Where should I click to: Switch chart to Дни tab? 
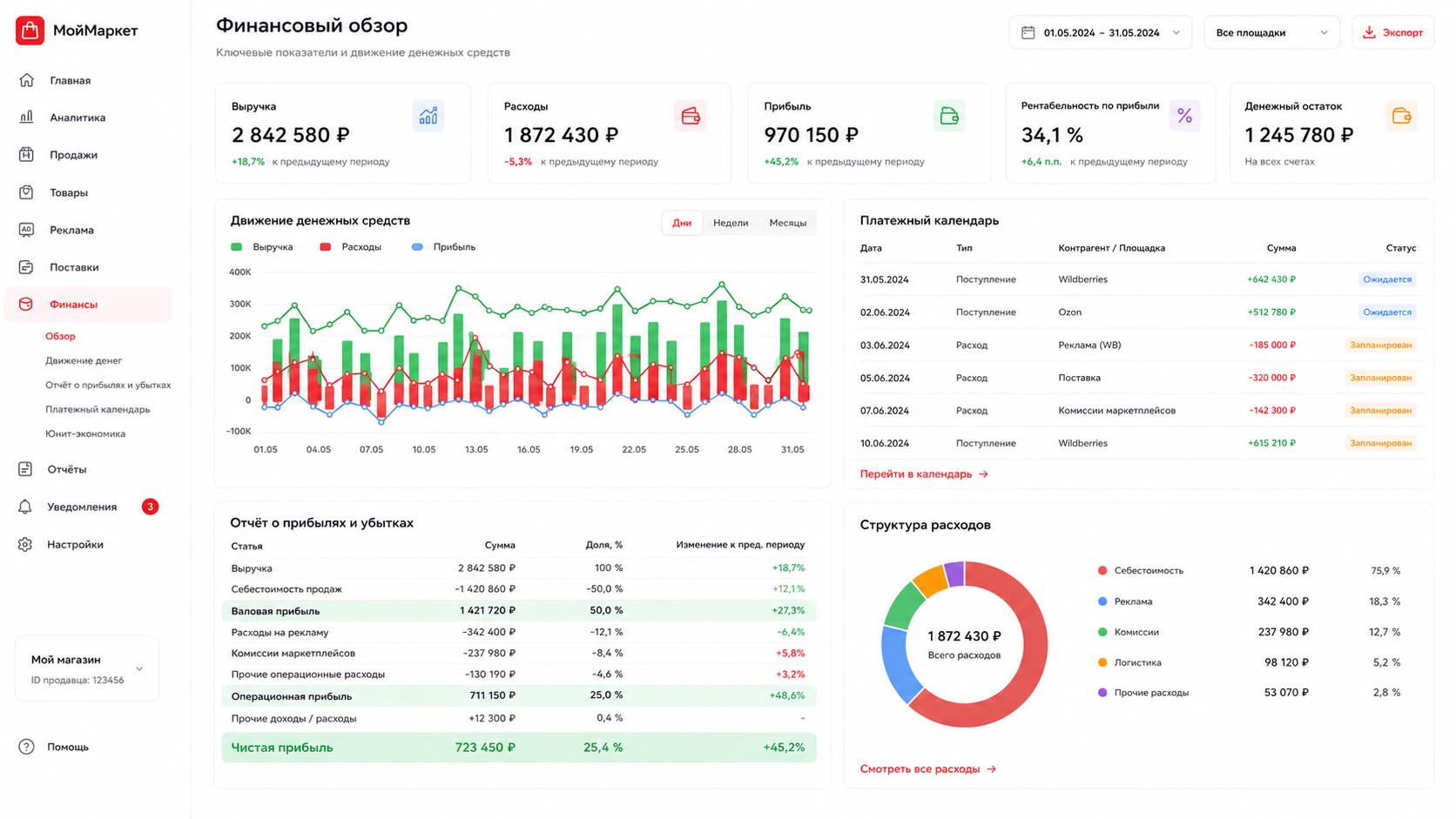click(682, 223)
